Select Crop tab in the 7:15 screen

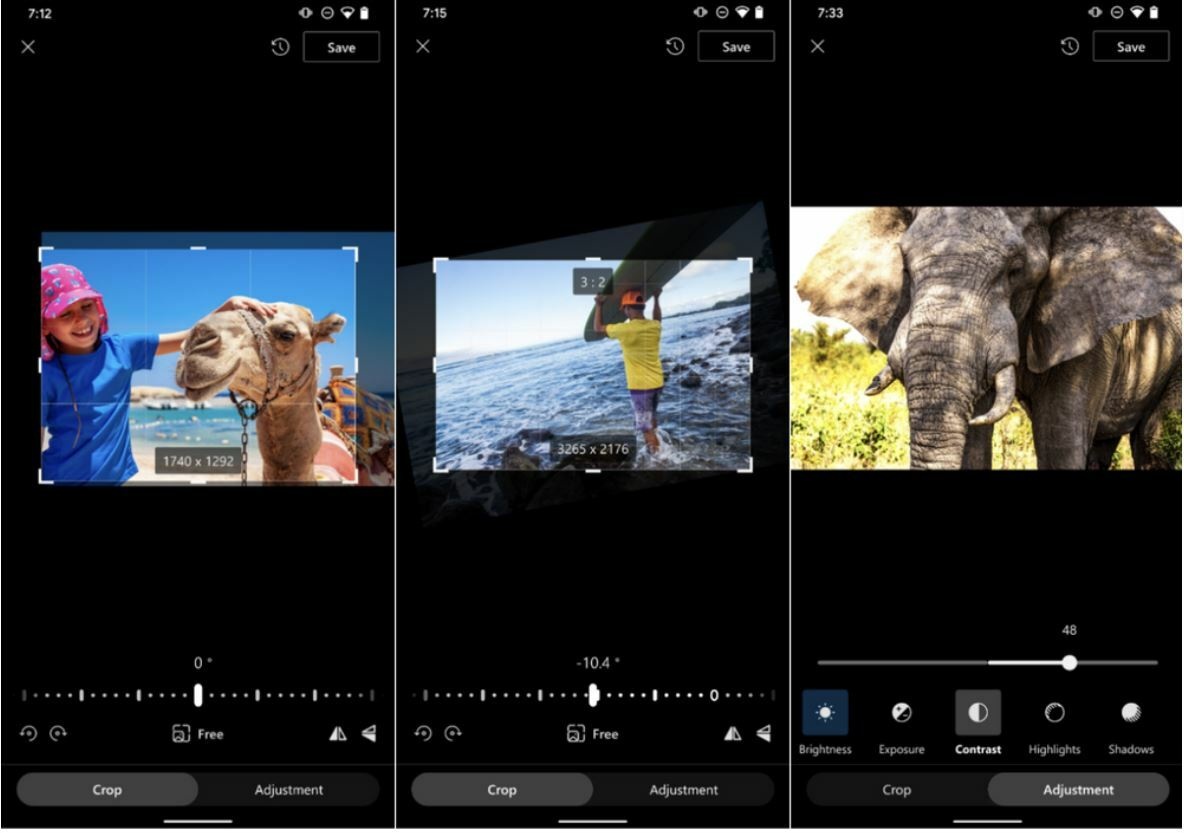[502, 789]
